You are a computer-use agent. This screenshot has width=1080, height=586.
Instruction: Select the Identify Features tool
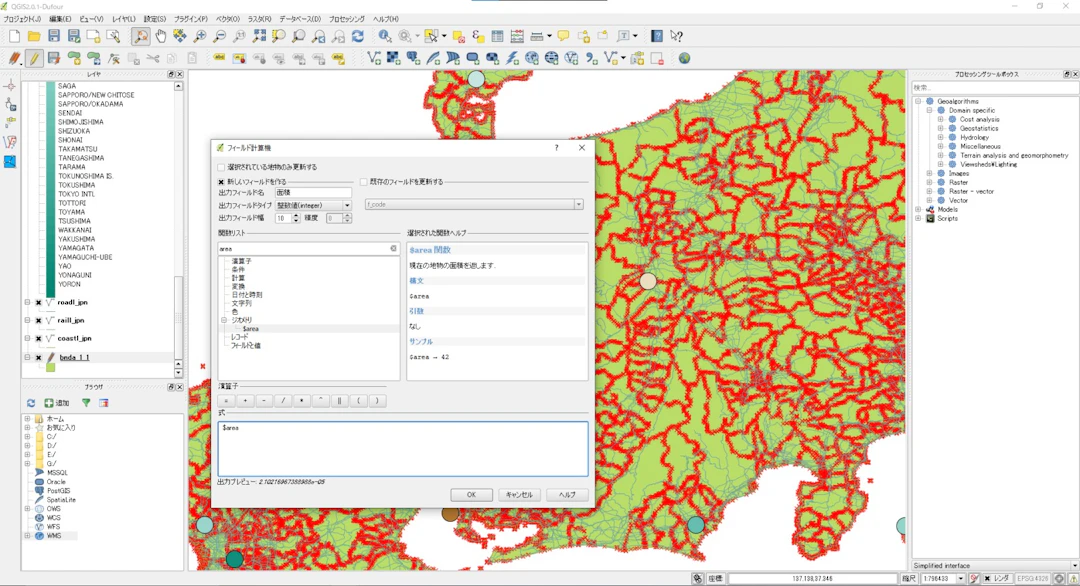point(384,36)
